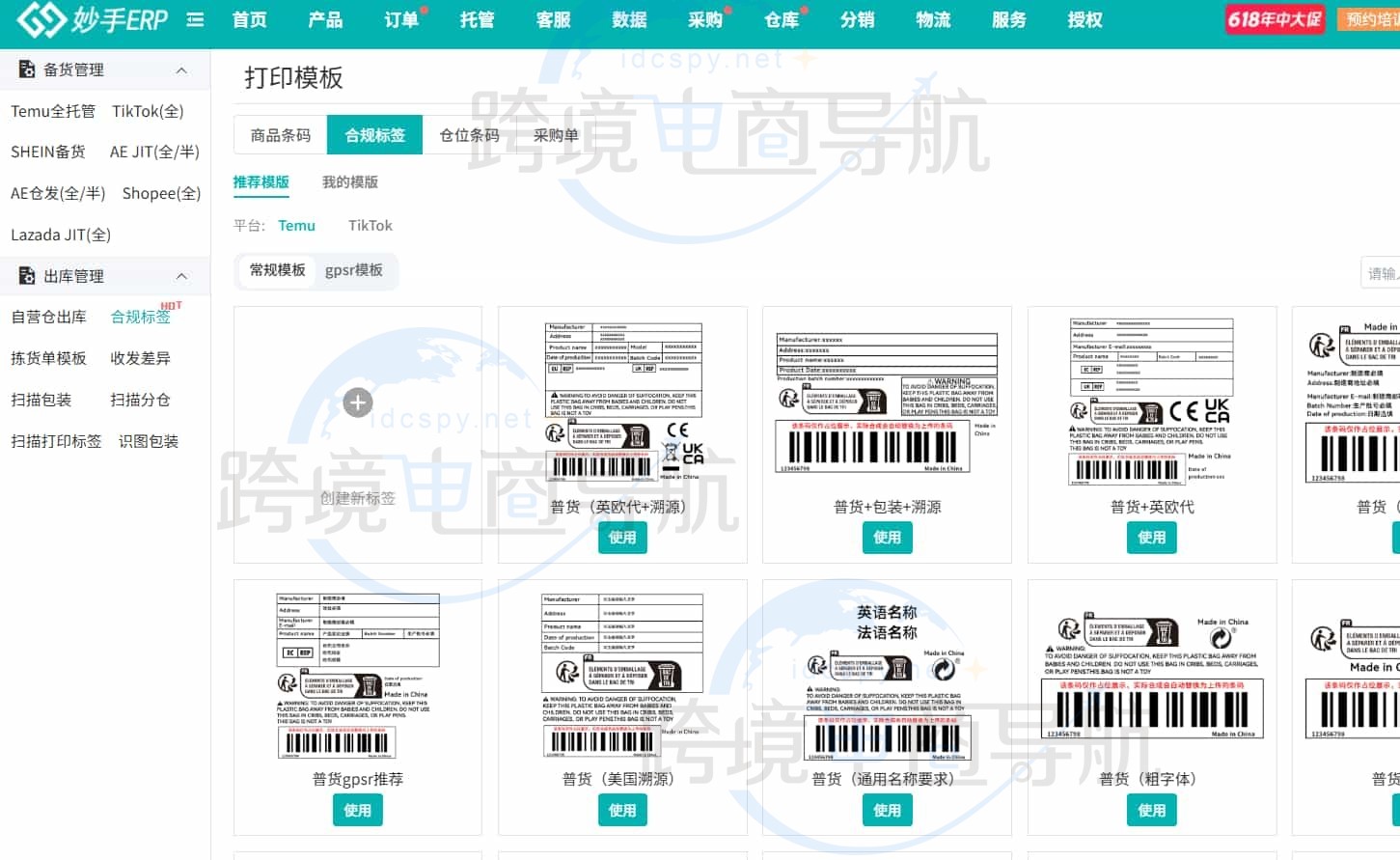This screenshot has width=1400, height=860.
Task: Click the plus icon on 创建新标签 card
Action: click(357, 402)
